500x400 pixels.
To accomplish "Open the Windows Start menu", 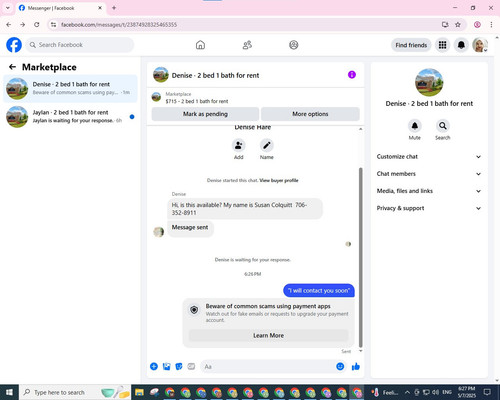I will 9,392.
